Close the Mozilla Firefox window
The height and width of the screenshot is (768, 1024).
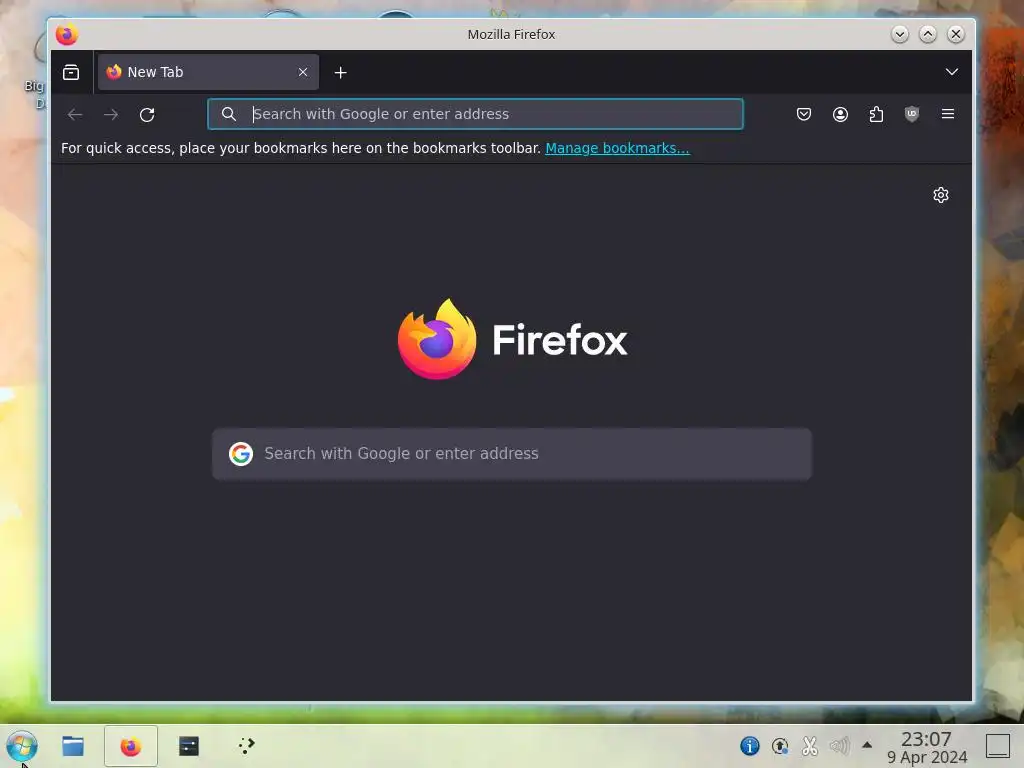pos(955,34)
